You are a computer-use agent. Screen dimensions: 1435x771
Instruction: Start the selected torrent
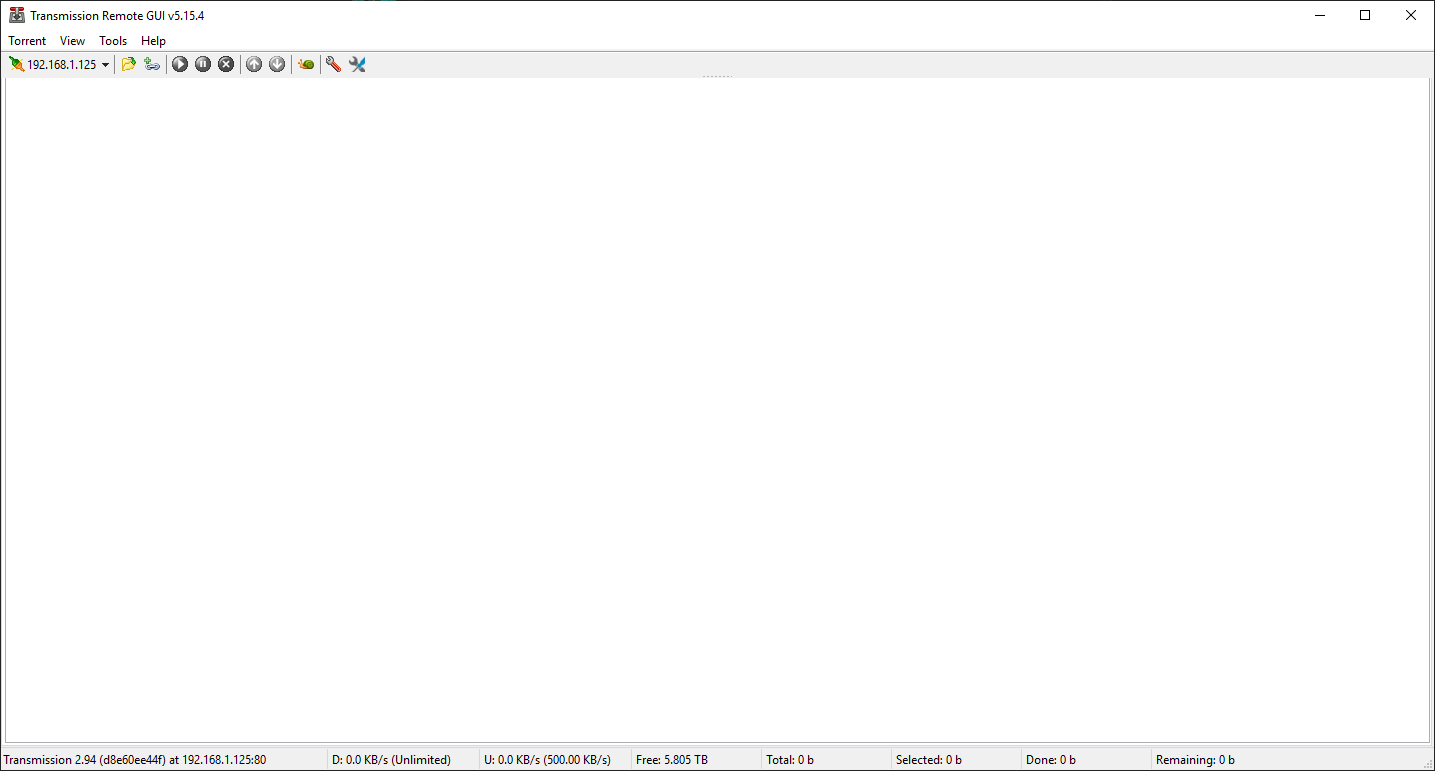click(180, 63)
